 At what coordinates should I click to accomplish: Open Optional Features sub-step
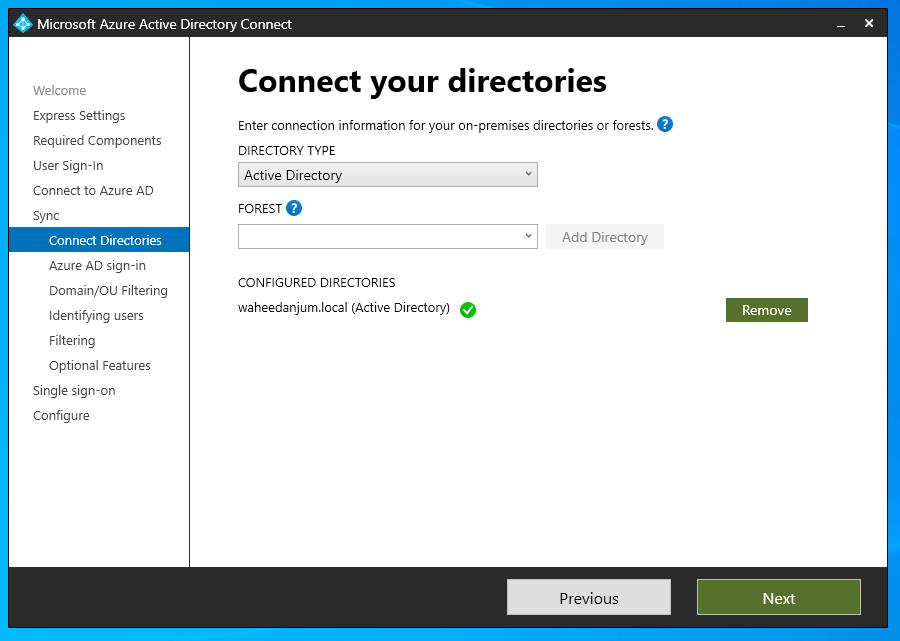pos(100,366)
